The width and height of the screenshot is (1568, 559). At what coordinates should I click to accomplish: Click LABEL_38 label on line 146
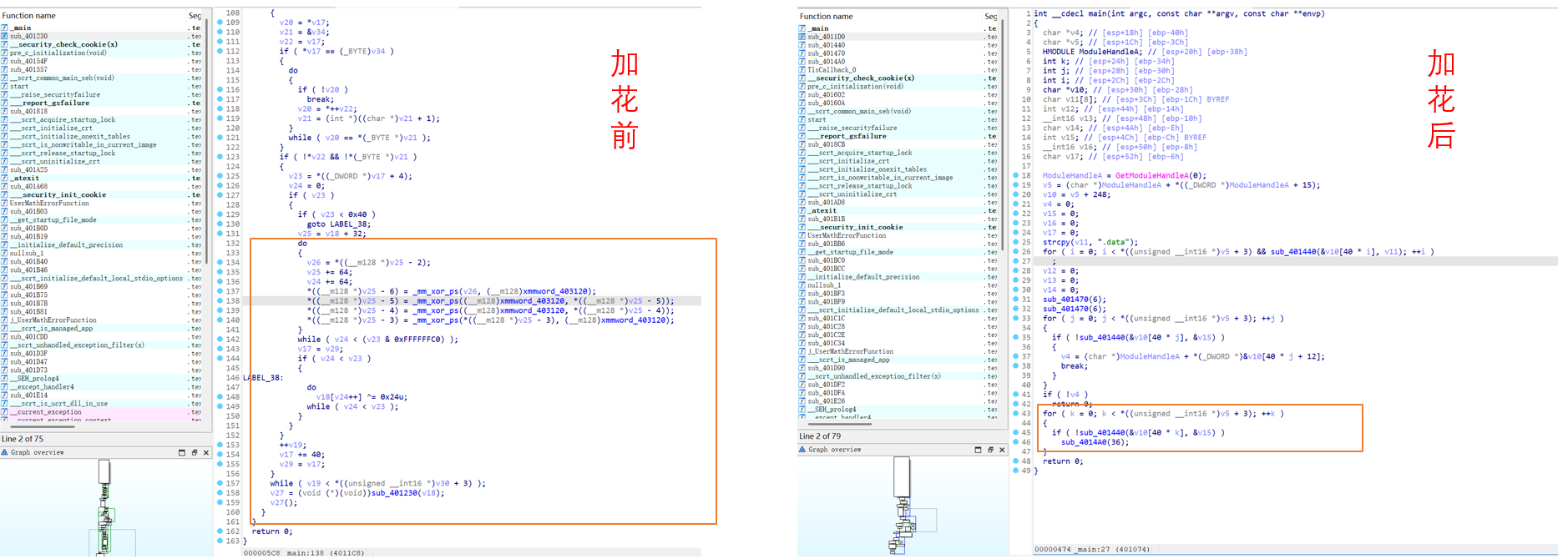tap(262, 377)
